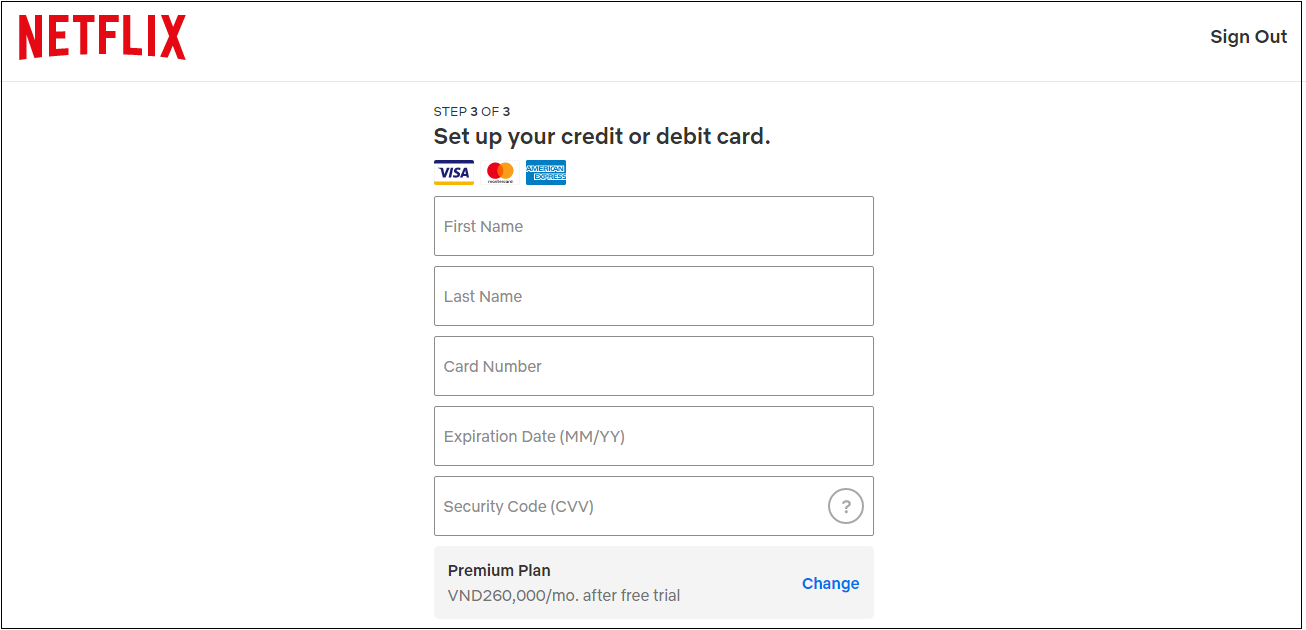Image resolution: width=1306 pixels, height=630 pixels.
Task: Click the 'First Name' placeholder text
Action: [484, 227]
